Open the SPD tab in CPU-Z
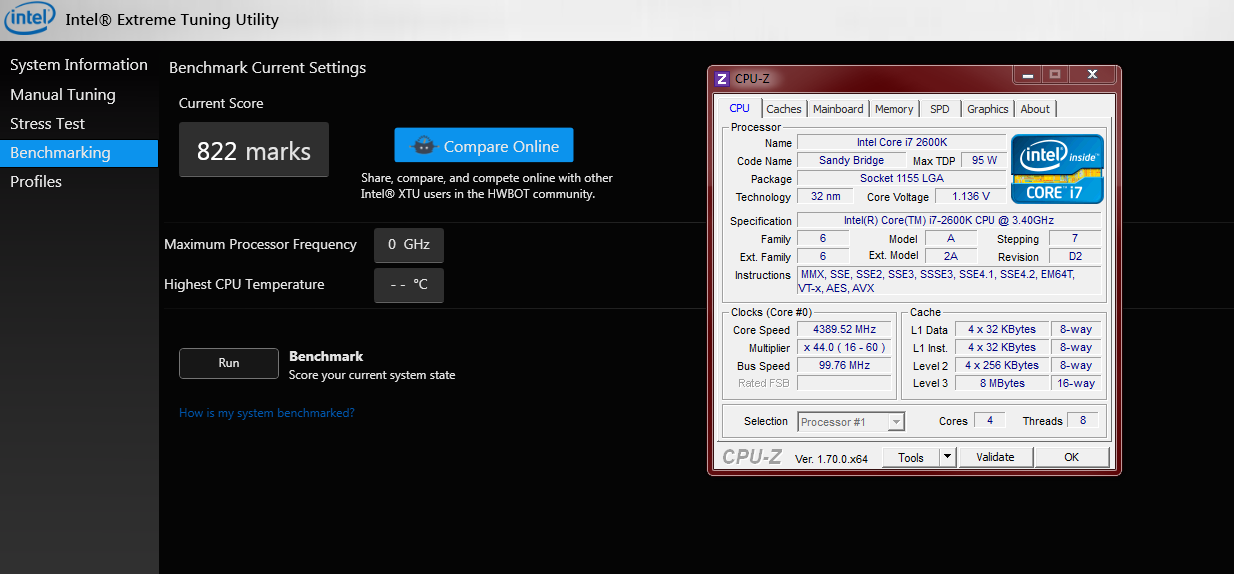 click(x=940, y=109)
